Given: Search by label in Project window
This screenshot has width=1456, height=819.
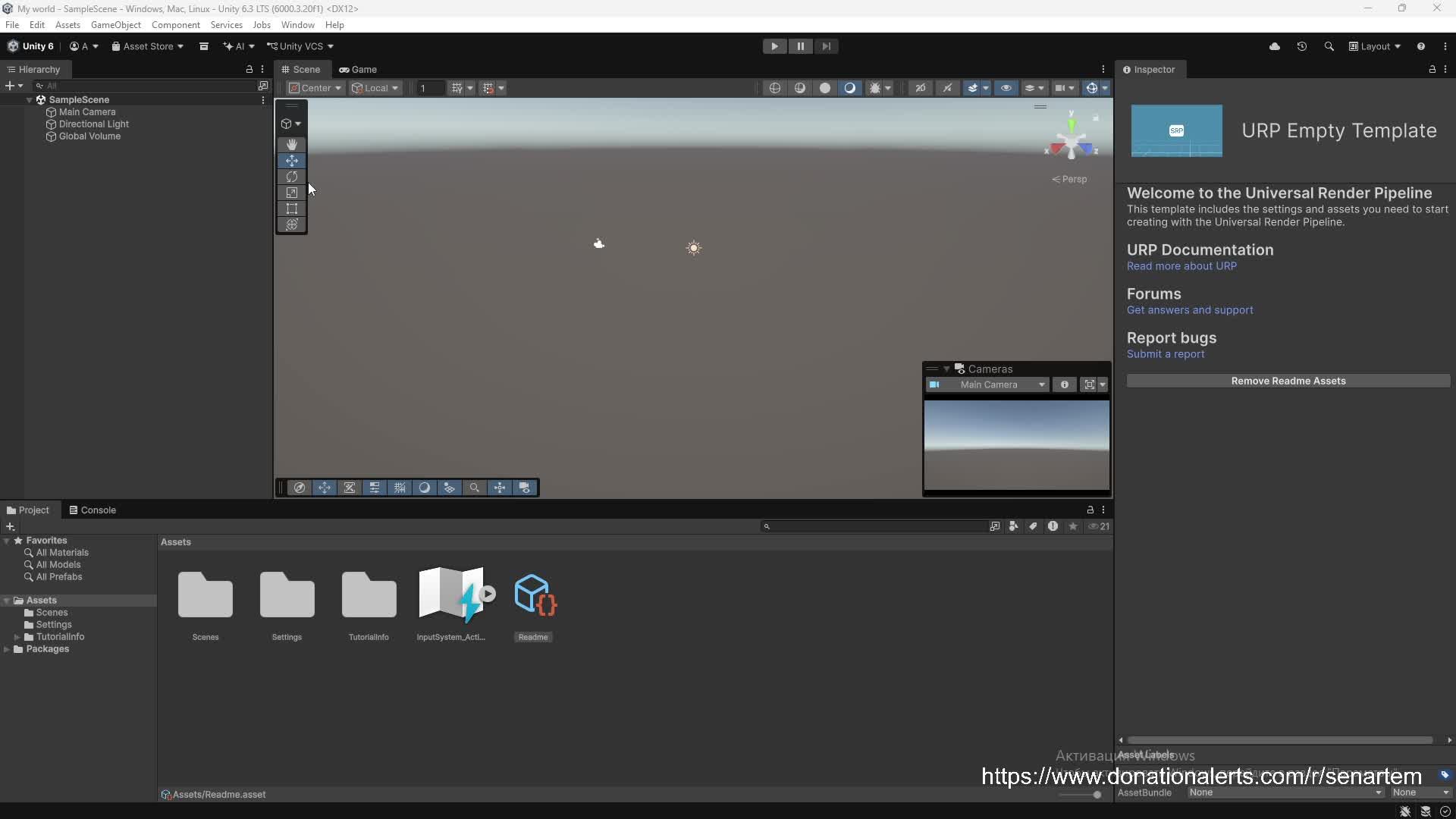Looking at the screenshot, I should [1033, 526].
